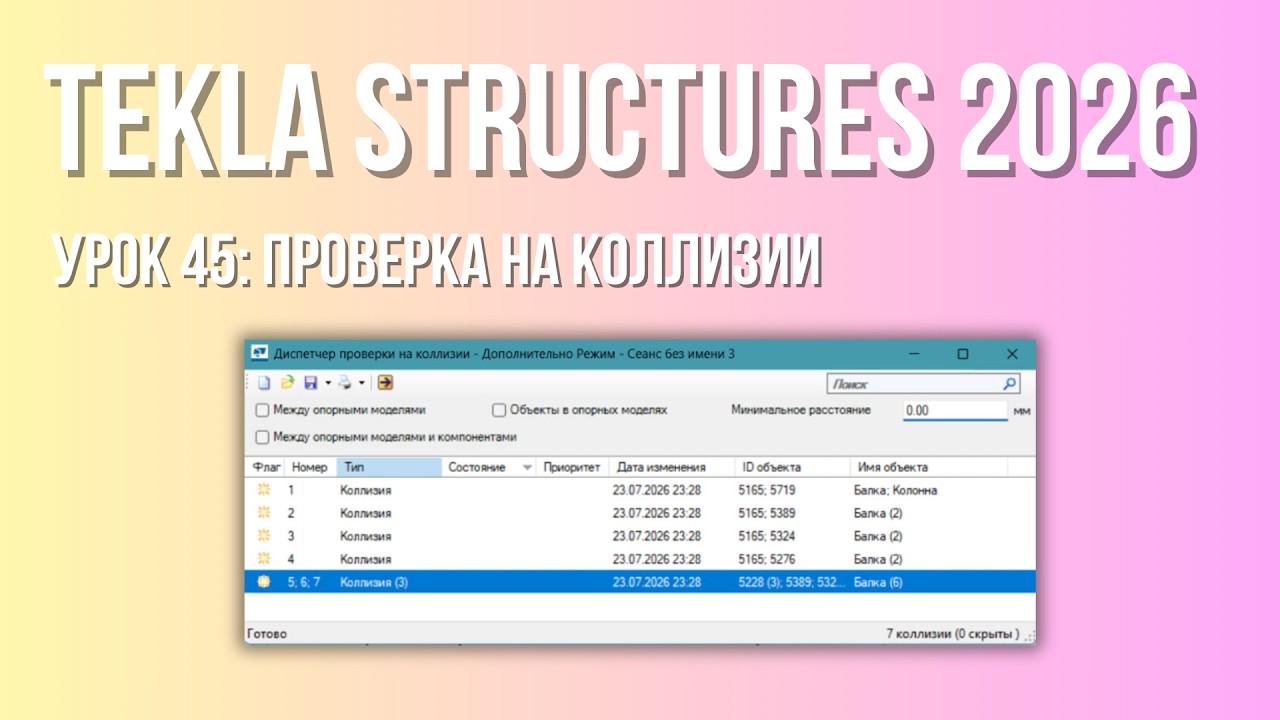
Task: Expand the save options dropdown arrow
Action: pyautogui.click(x=327, y=382)
